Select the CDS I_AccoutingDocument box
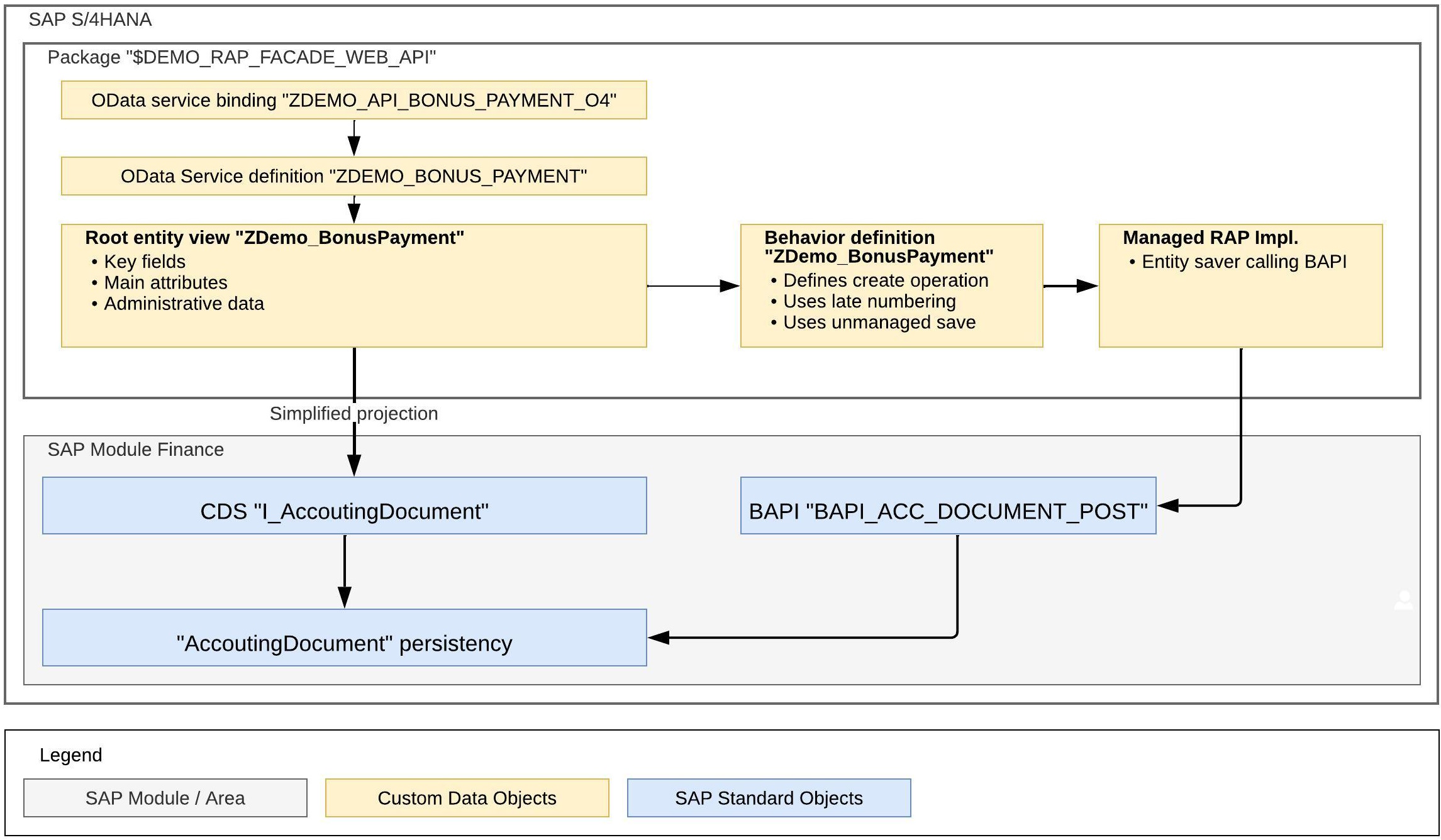Viewport: 1441px width, 840px height. point(344,506)
